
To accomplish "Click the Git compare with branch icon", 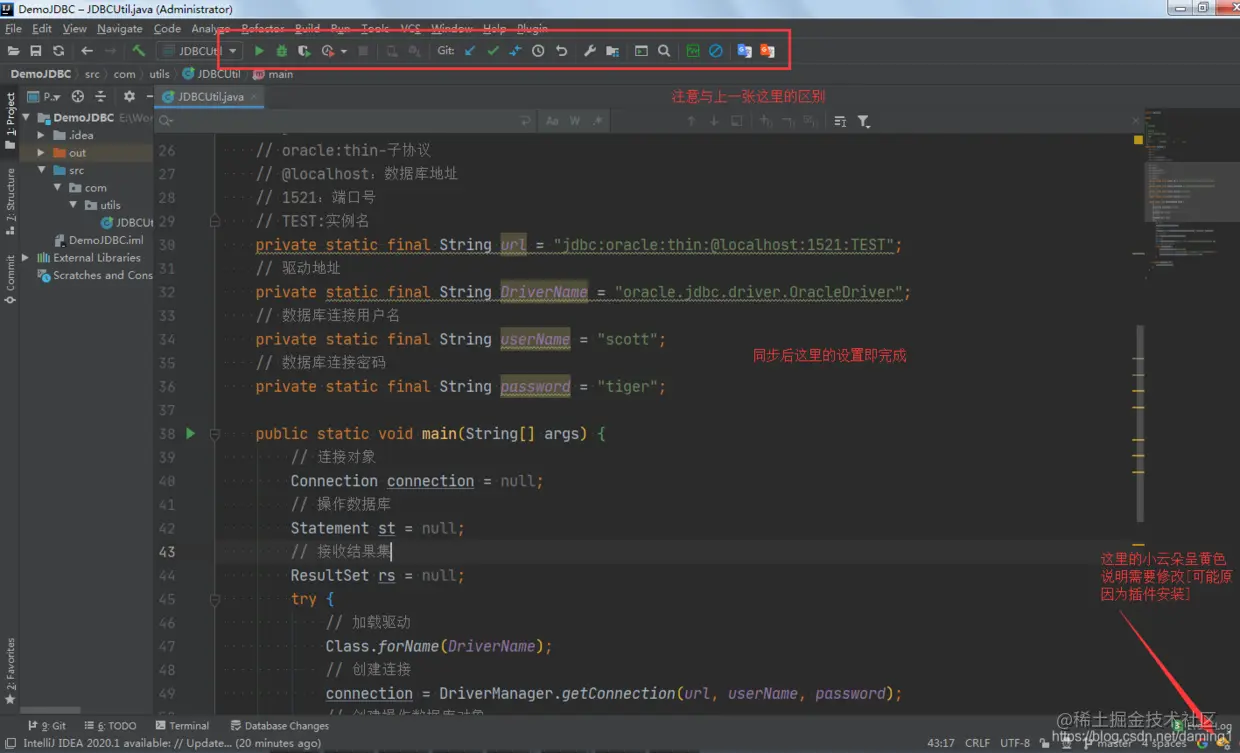I will pos(515,51).
